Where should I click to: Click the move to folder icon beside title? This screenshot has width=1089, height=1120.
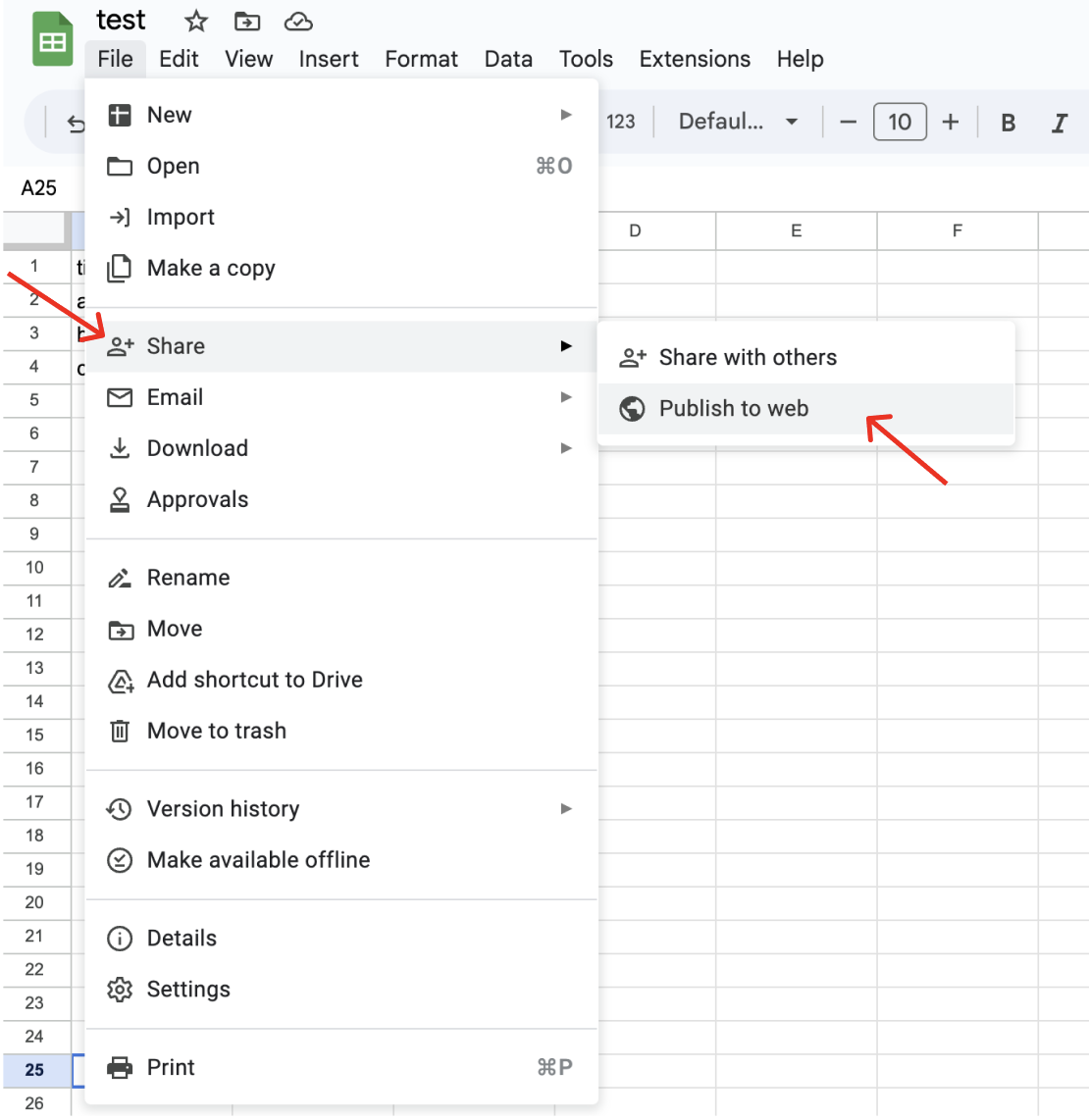coord(247,21)
